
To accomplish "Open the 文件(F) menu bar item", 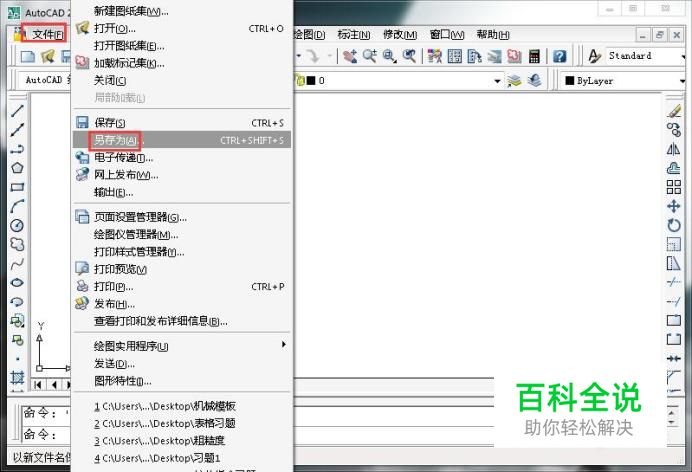I will pyautogui.click(x=48, y=34).
